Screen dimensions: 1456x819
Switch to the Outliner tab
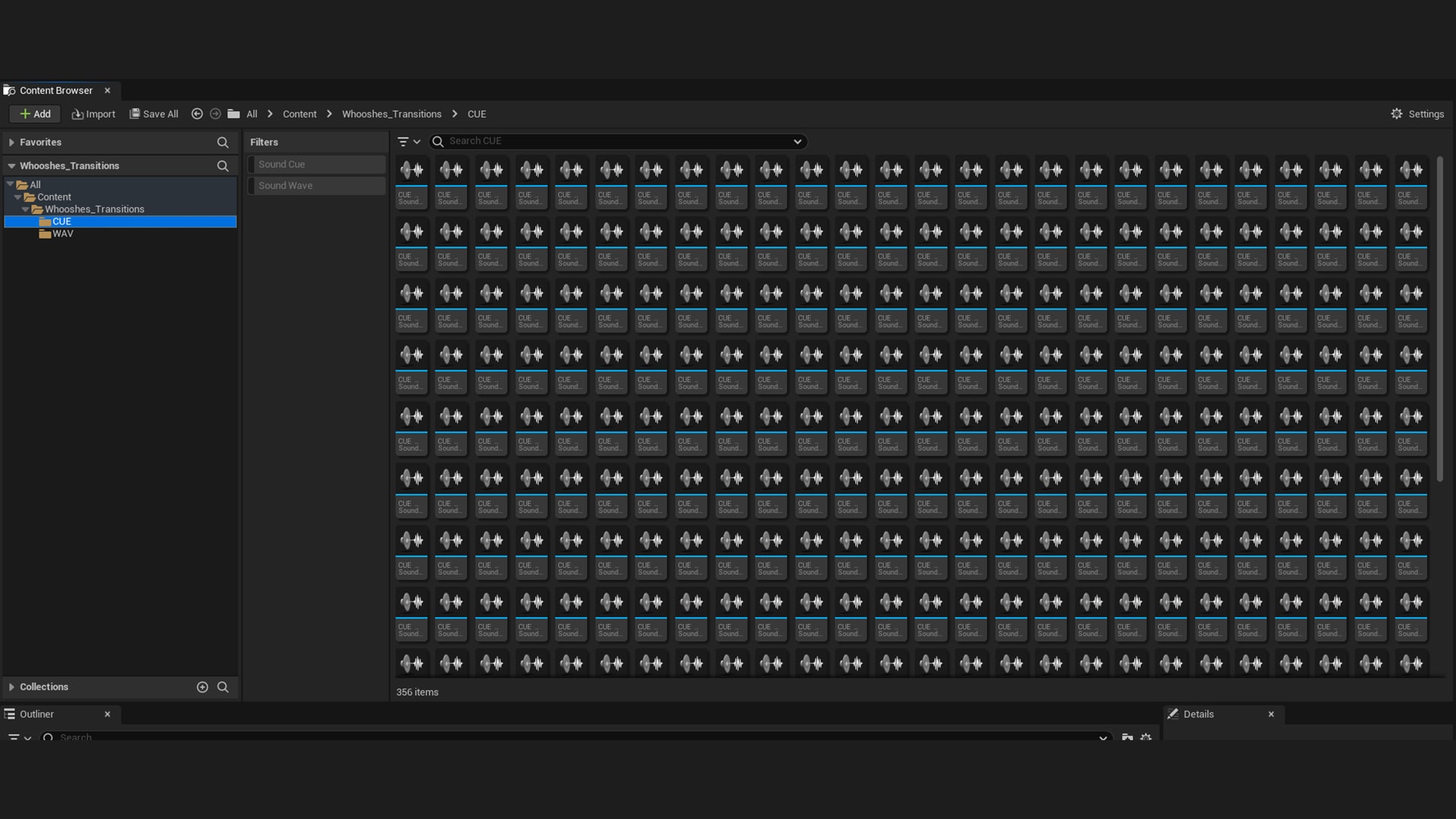tap(36, 714)
